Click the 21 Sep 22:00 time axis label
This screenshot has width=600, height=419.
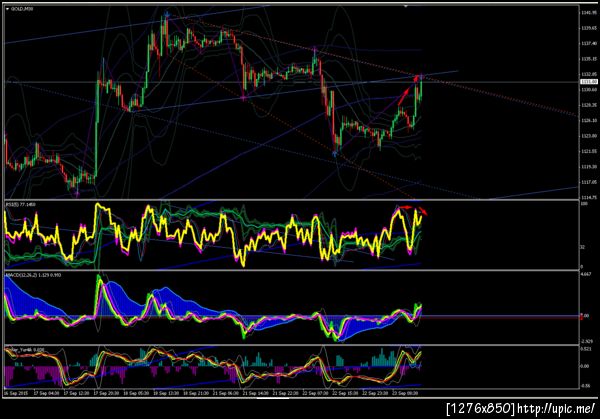coord(285,393)
